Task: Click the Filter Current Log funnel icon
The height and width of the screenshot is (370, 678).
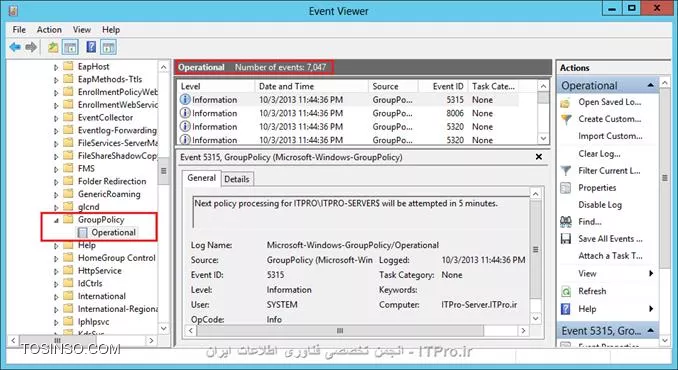Action: pos(566,171)
